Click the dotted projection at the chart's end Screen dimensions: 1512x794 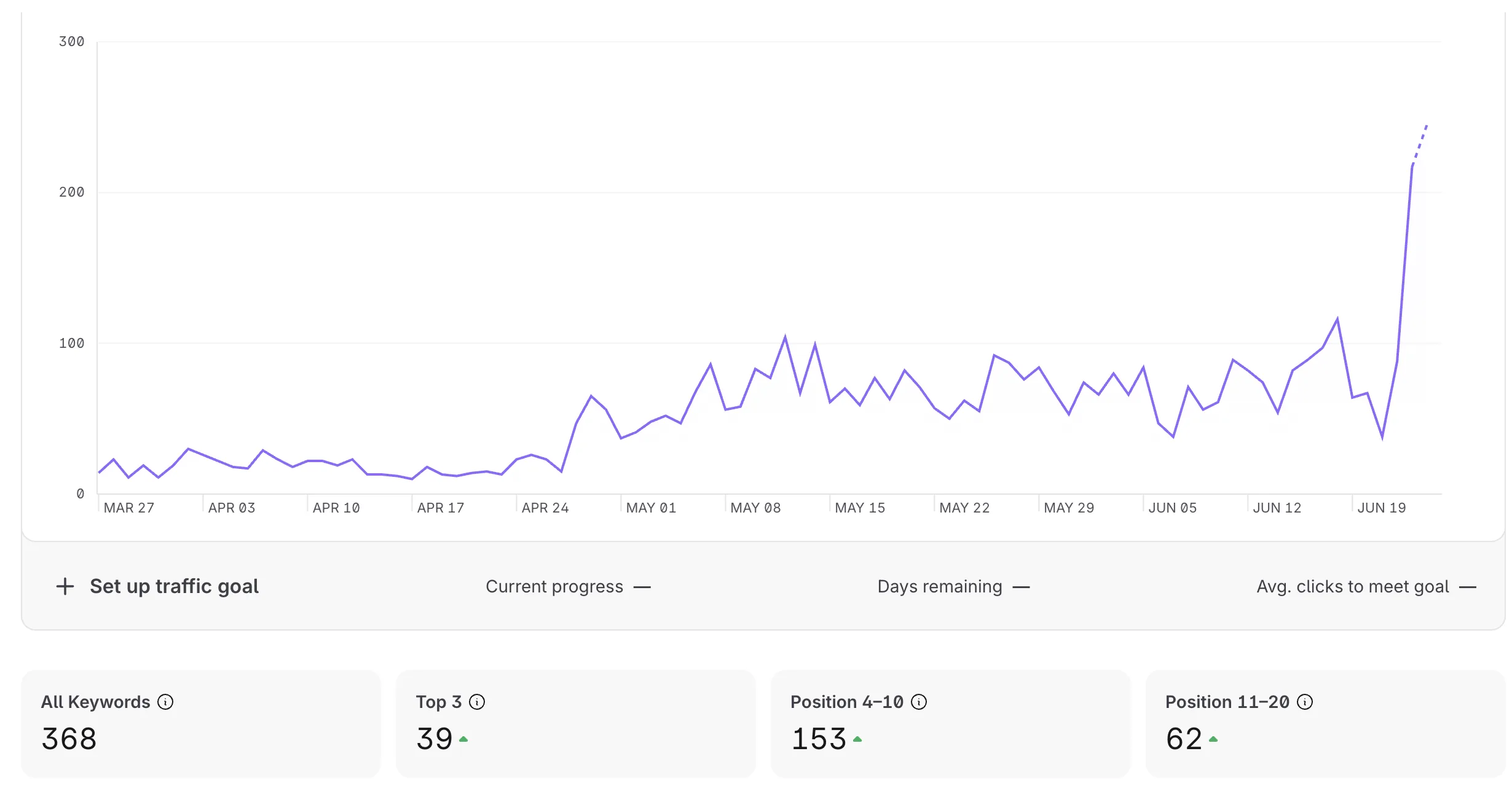(x=1420, y=145)
